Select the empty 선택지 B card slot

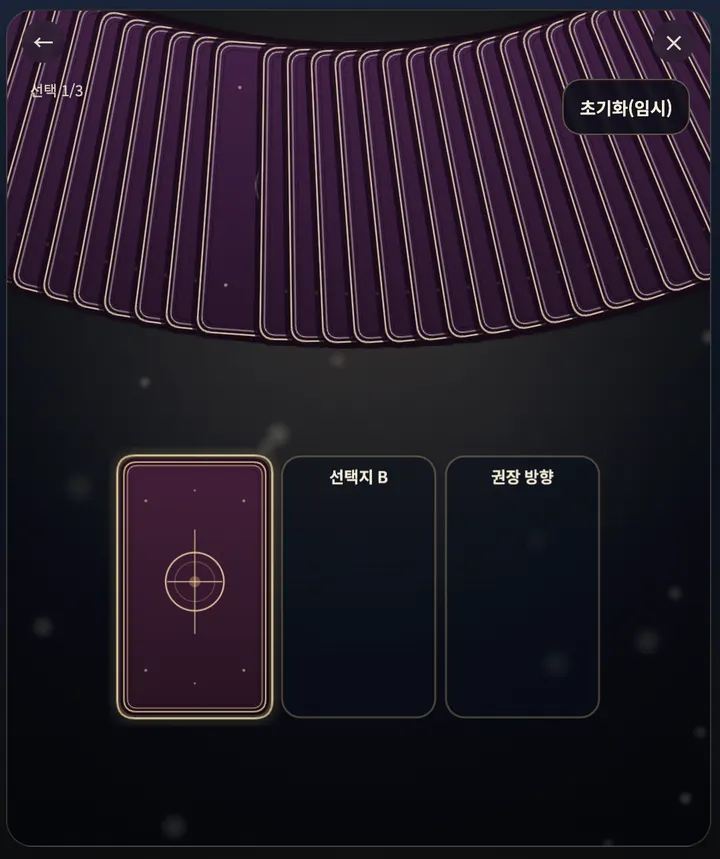358,587
